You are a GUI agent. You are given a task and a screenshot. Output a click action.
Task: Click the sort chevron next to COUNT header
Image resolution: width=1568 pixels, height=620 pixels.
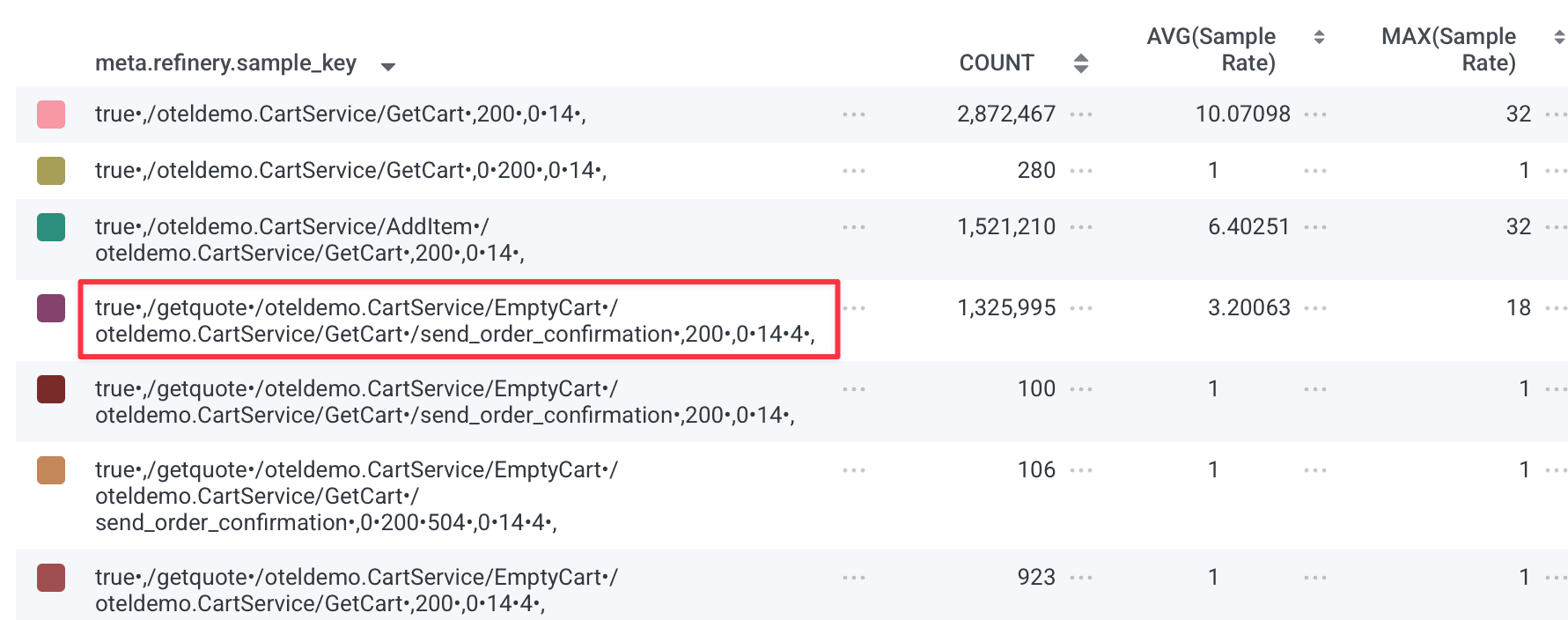pos(1081,63)
